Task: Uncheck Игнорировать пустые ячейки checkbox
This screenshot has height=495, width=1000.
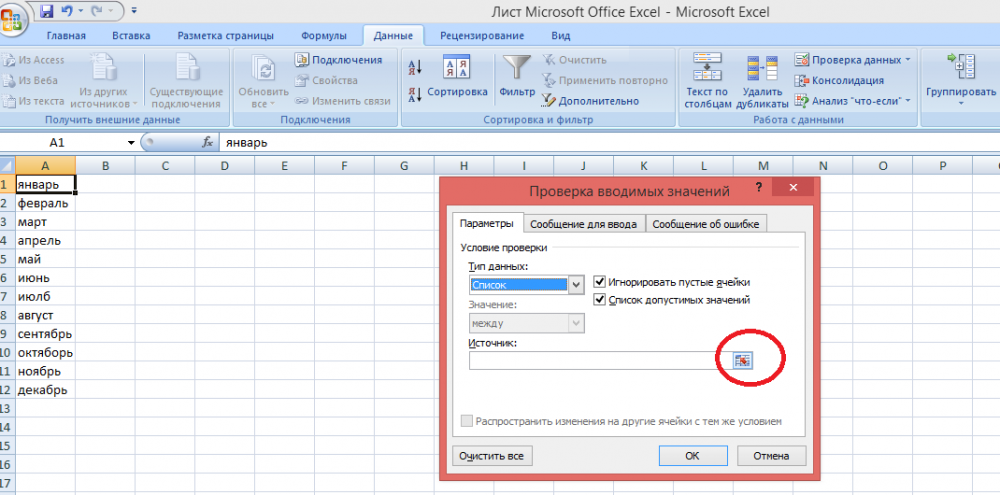Action: (x=600, y=282)
